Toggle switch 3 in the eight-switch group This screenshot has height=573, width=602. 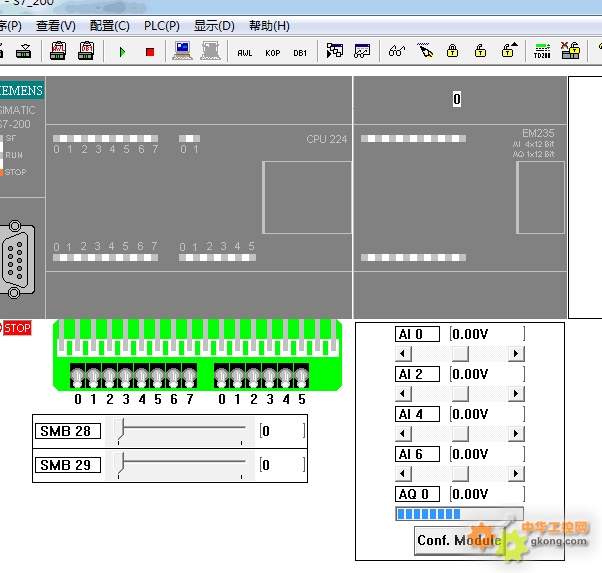point(126,376)
